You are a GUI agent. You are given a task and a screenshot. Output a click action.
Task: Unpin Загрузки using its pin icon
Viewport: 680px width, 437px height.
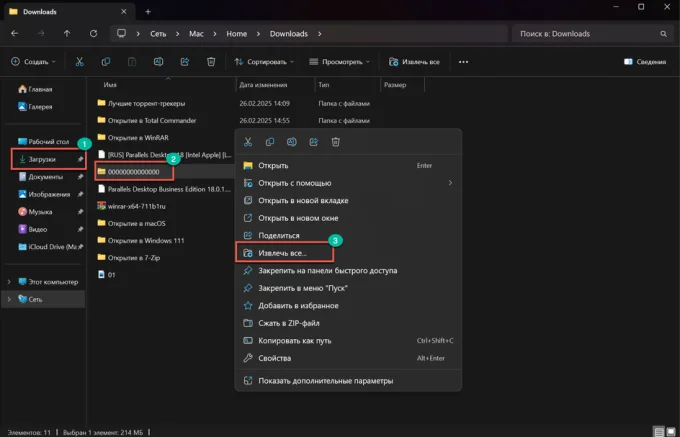80,160
